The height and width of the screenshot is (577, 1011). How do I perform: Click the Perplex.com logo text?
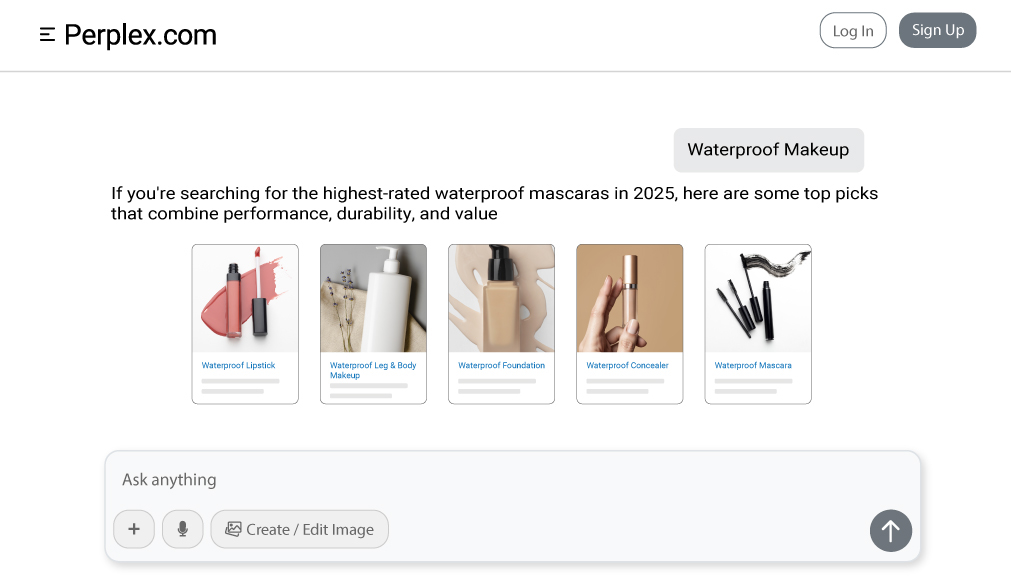140,35
